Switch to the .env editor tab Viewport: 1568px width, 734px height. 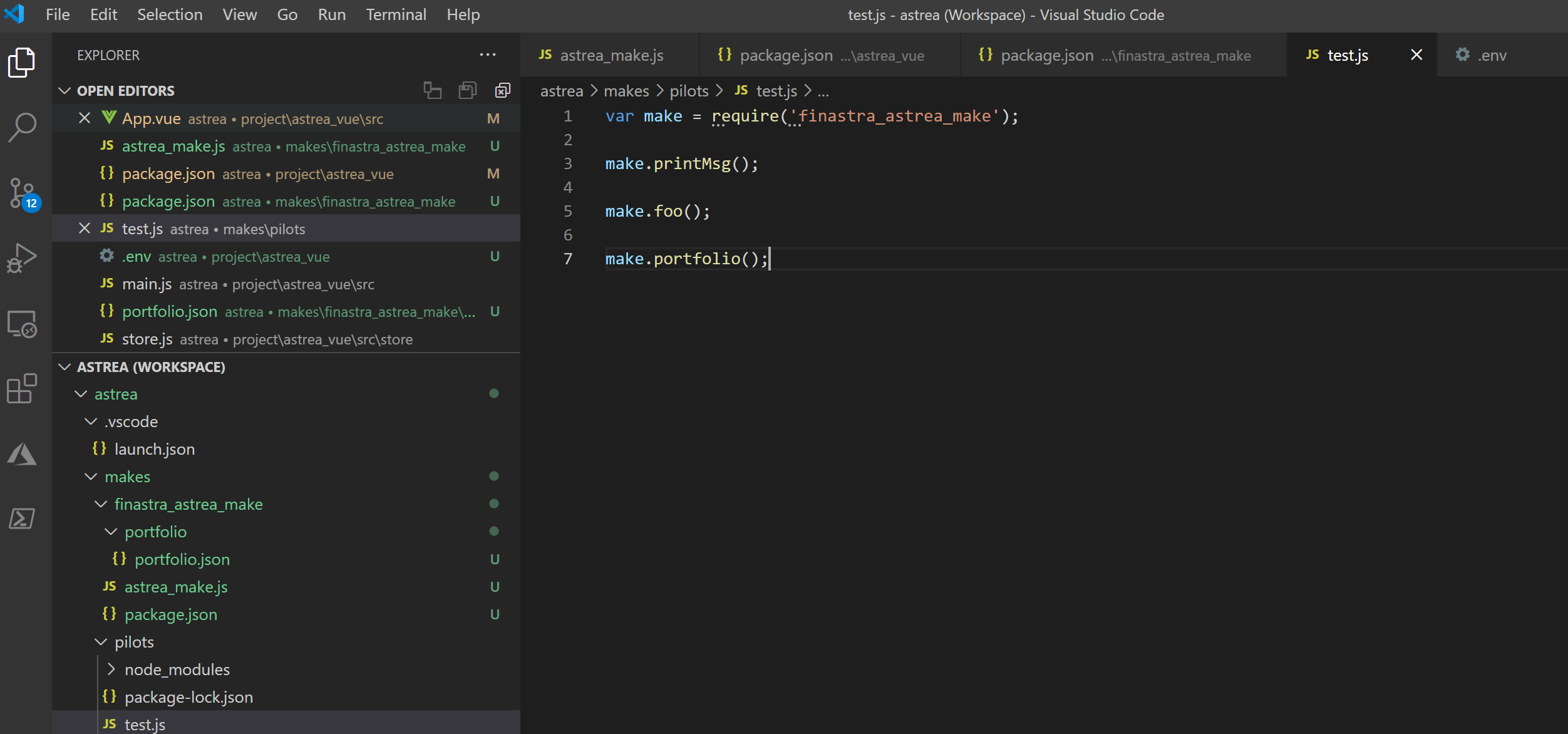pyautogui.click(x=1492, y=56)
